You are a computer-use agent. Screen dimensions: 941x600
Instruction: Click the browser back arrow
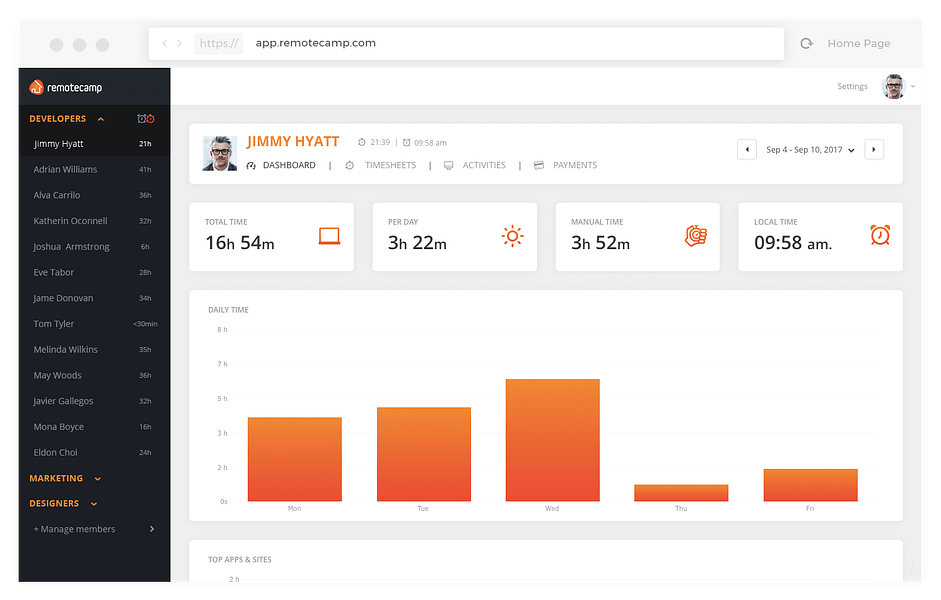pos(165,43)
